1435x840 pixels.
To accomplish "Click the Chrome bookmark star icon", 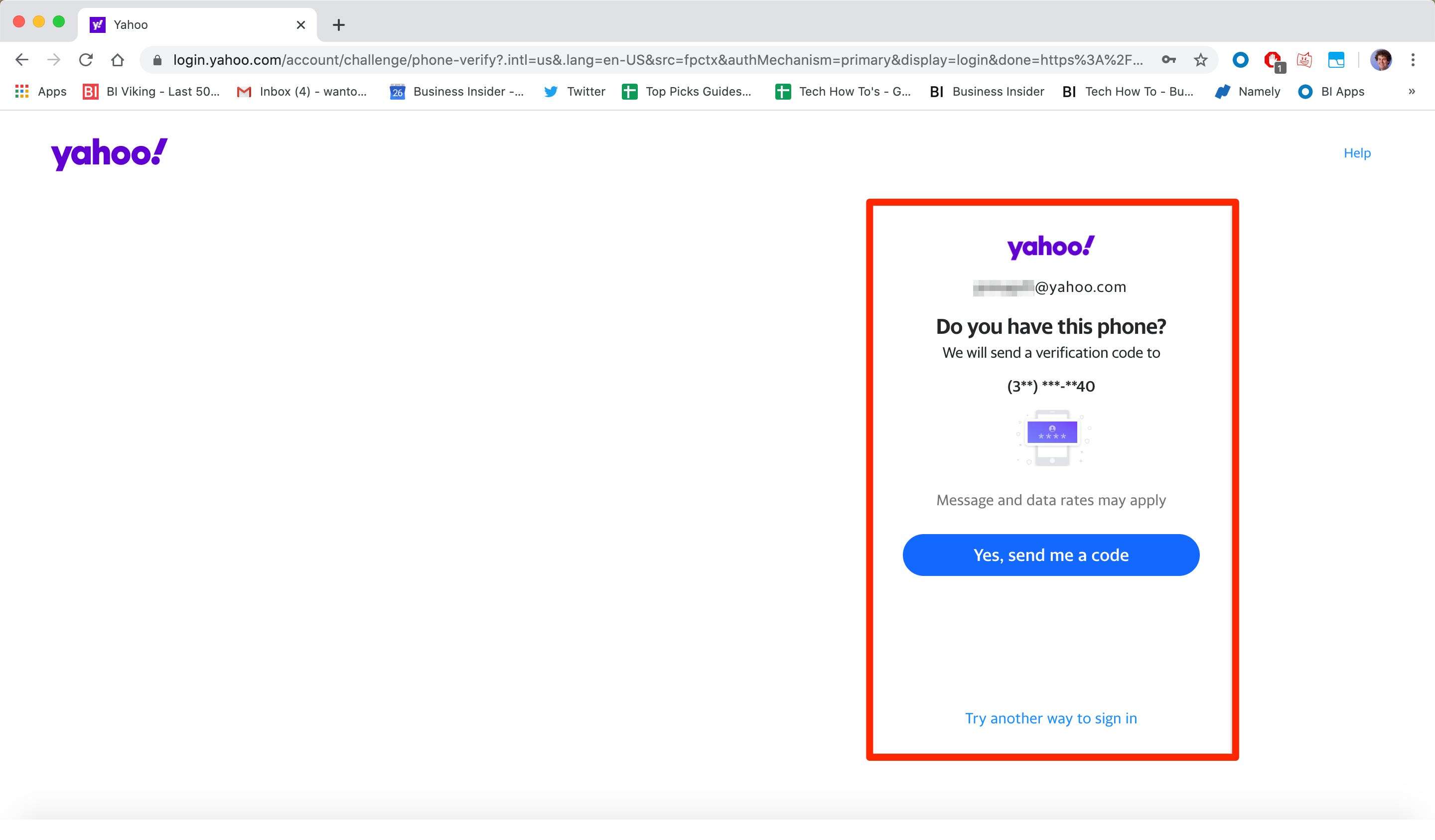I will [x=1201, y=61].
